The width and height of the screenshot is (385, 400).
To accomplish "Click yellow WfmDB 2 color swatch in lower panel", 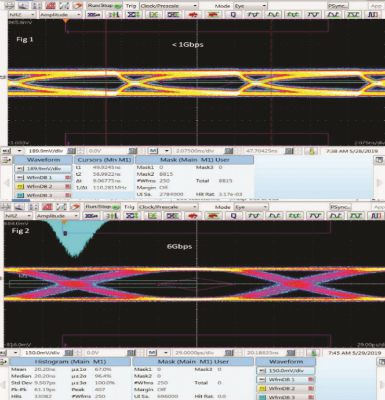I will 262,388.
